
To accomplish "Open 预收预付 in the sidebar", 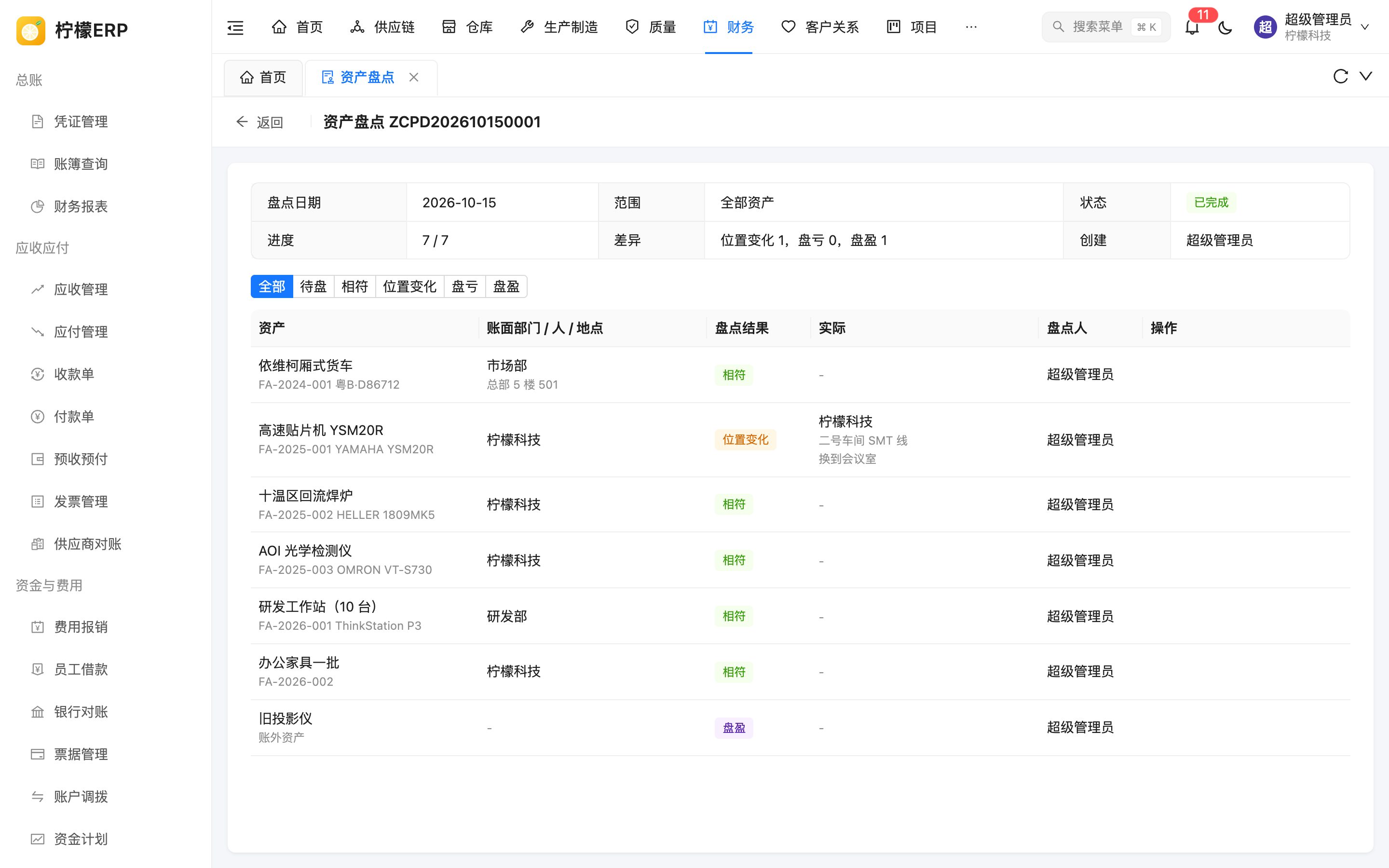I will (x=106, y=459).
